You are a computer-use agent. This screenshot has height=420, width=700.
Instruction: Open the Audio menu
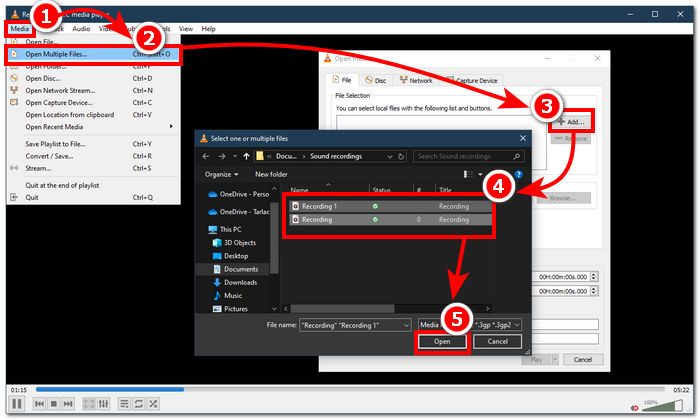point(81,29)
